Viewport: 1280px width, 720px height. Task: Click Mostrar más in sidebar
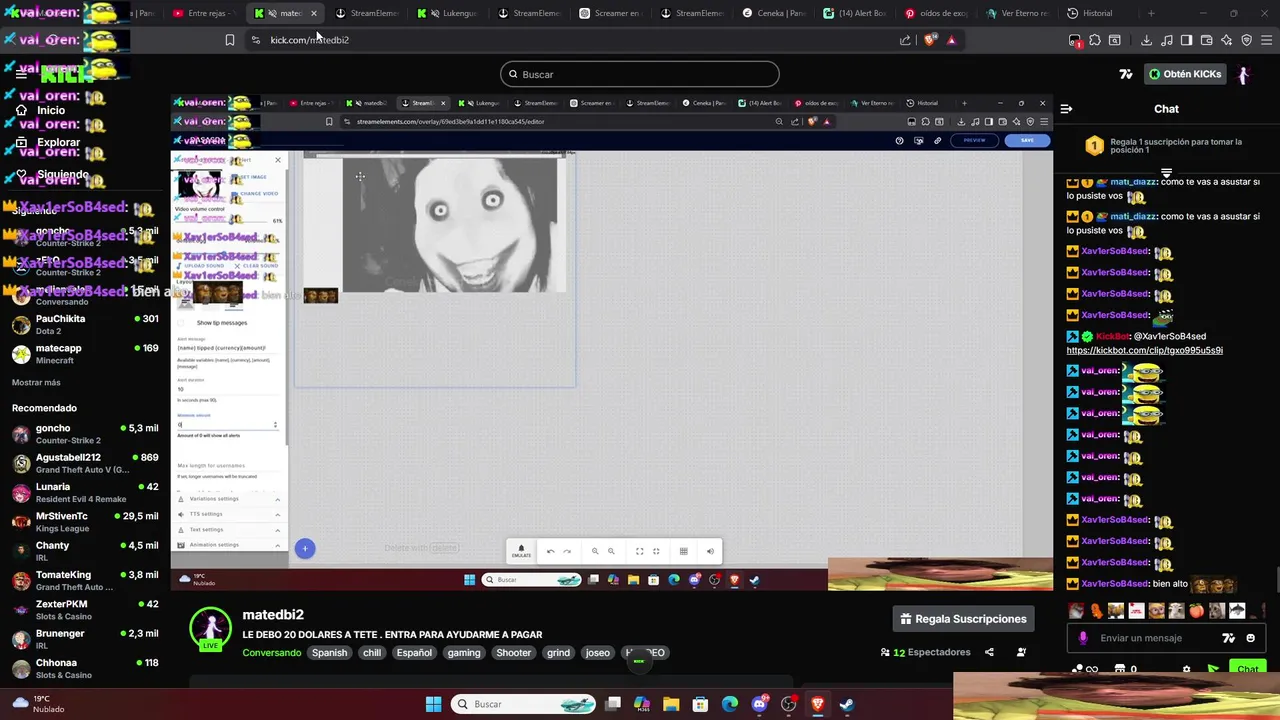pos(36,383)
